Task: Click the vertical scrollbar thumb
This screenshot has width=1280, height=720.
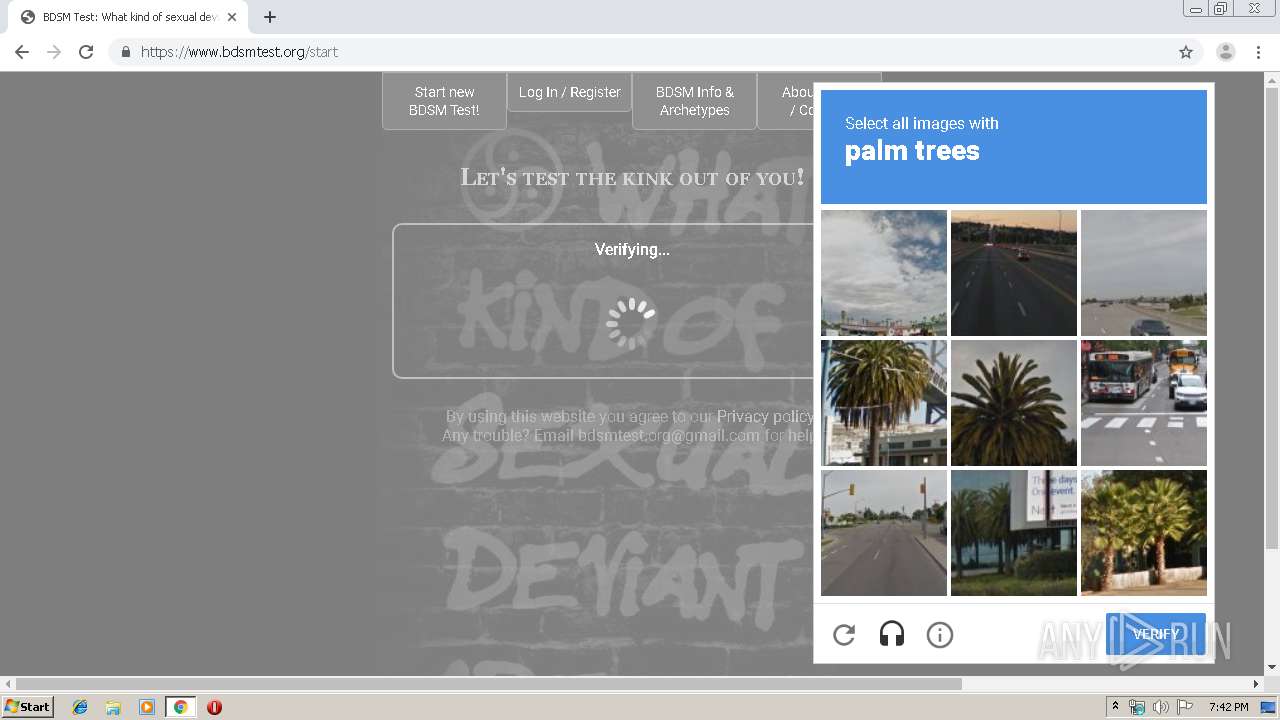Action: [x=1272, y=316]
